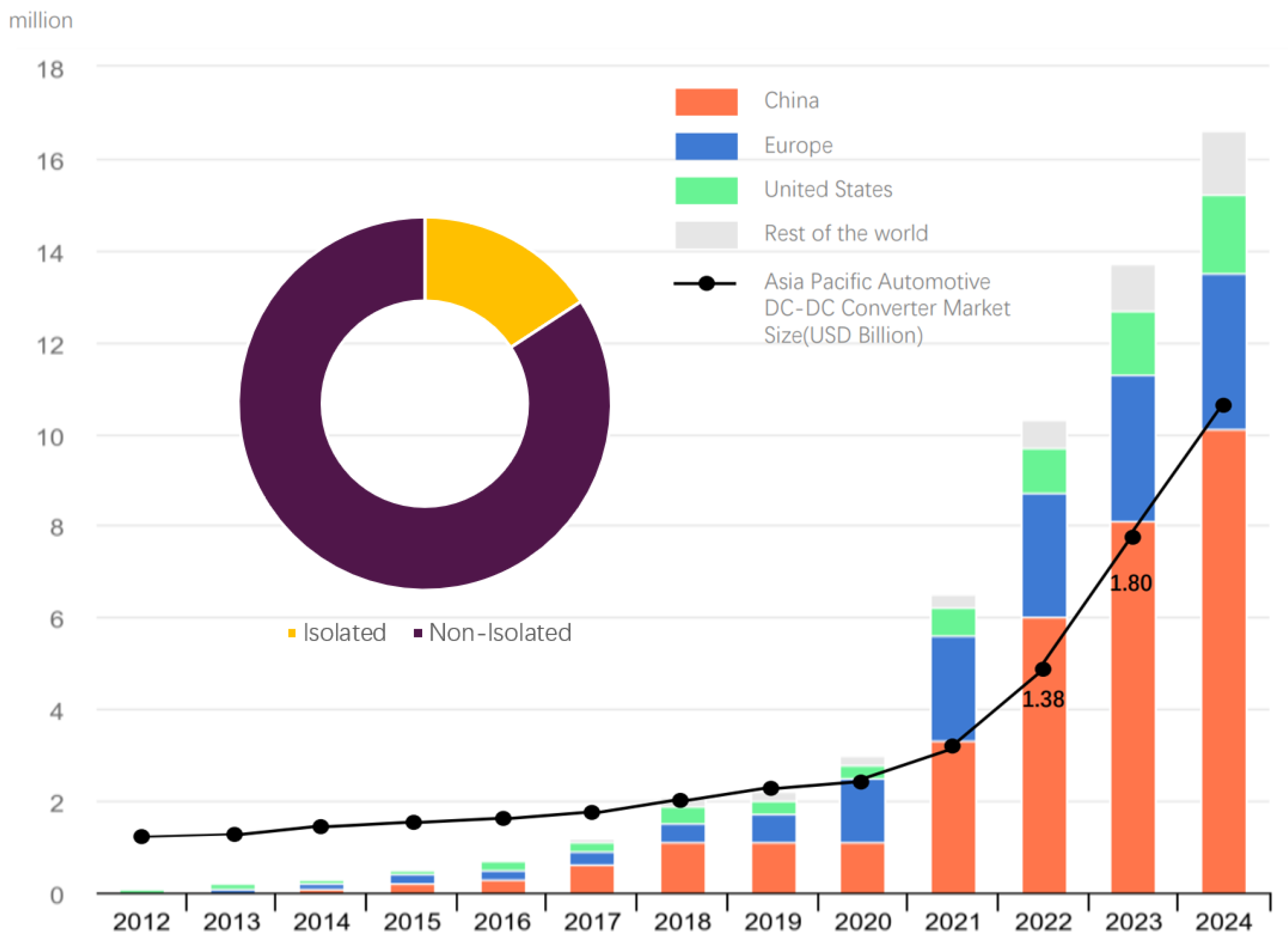The image size is (1288, 947).
Task: Click the yellow Isolated legend square
Action: (x=291, y=633)
